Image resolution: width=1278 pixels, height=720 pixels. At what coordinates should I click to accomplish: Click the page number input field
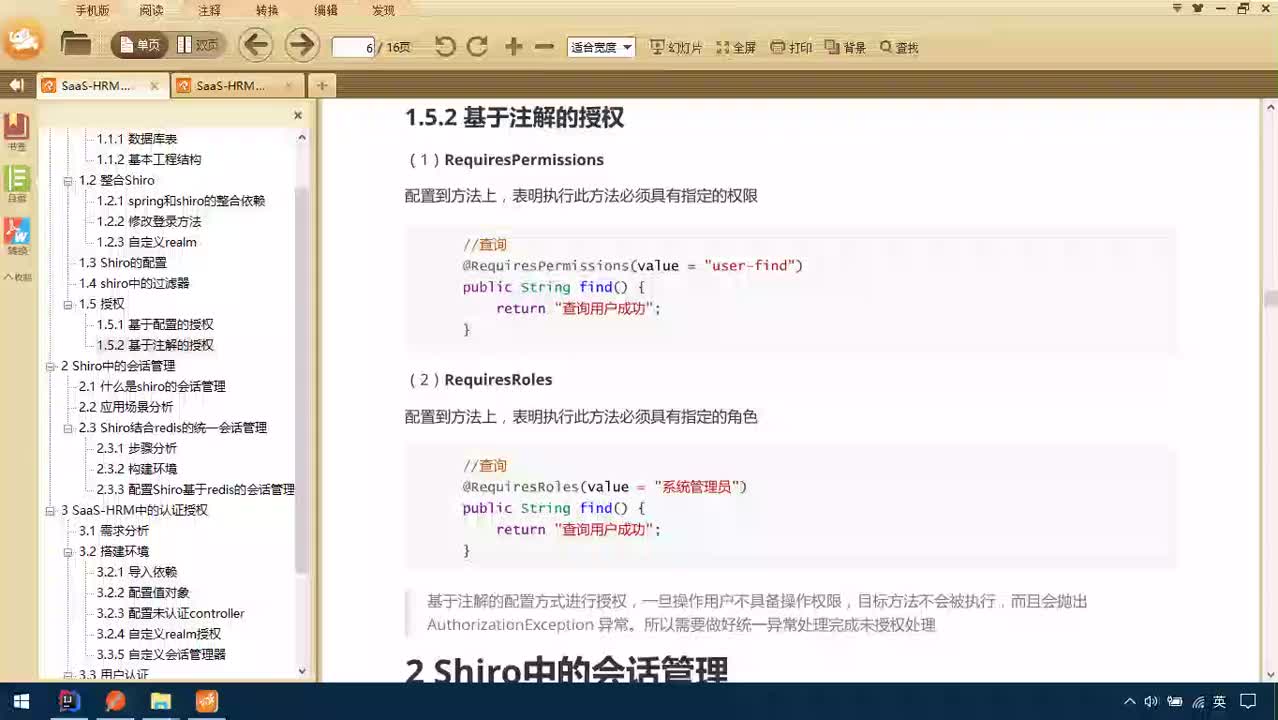[353, 47]
